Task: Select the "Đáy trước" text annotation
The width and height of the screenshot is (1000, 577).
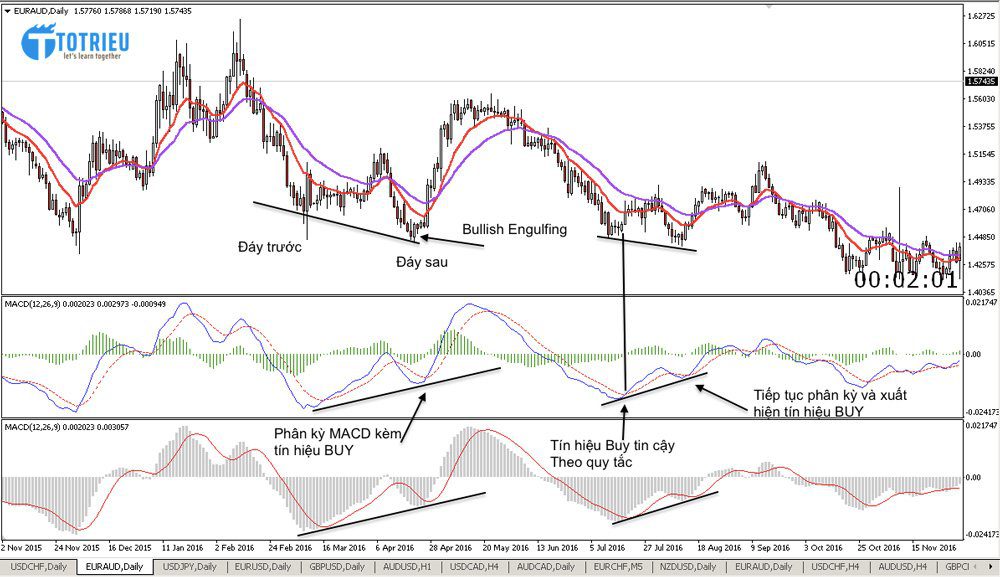Action: coord(269,247)
